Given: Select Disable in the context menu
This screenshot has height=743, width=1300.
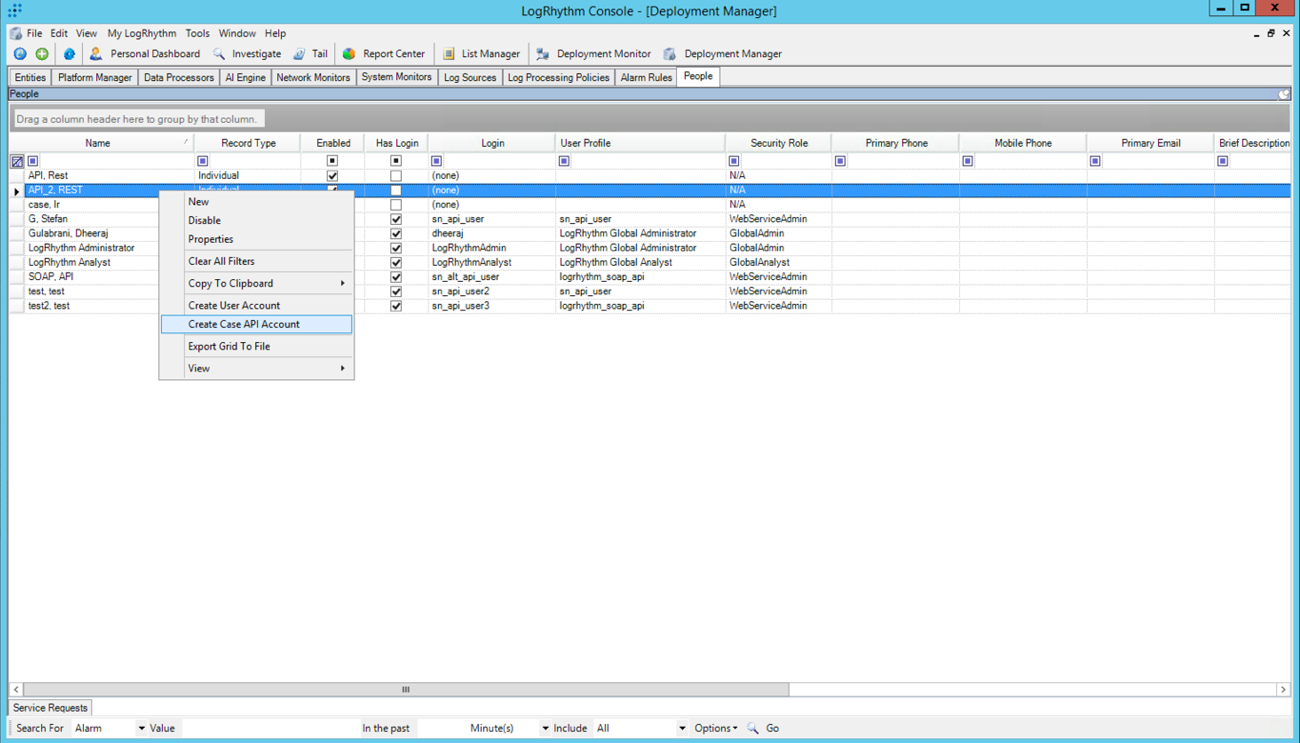Looking at the screenshot, I should pyautogui.click(x=256, y=220).
